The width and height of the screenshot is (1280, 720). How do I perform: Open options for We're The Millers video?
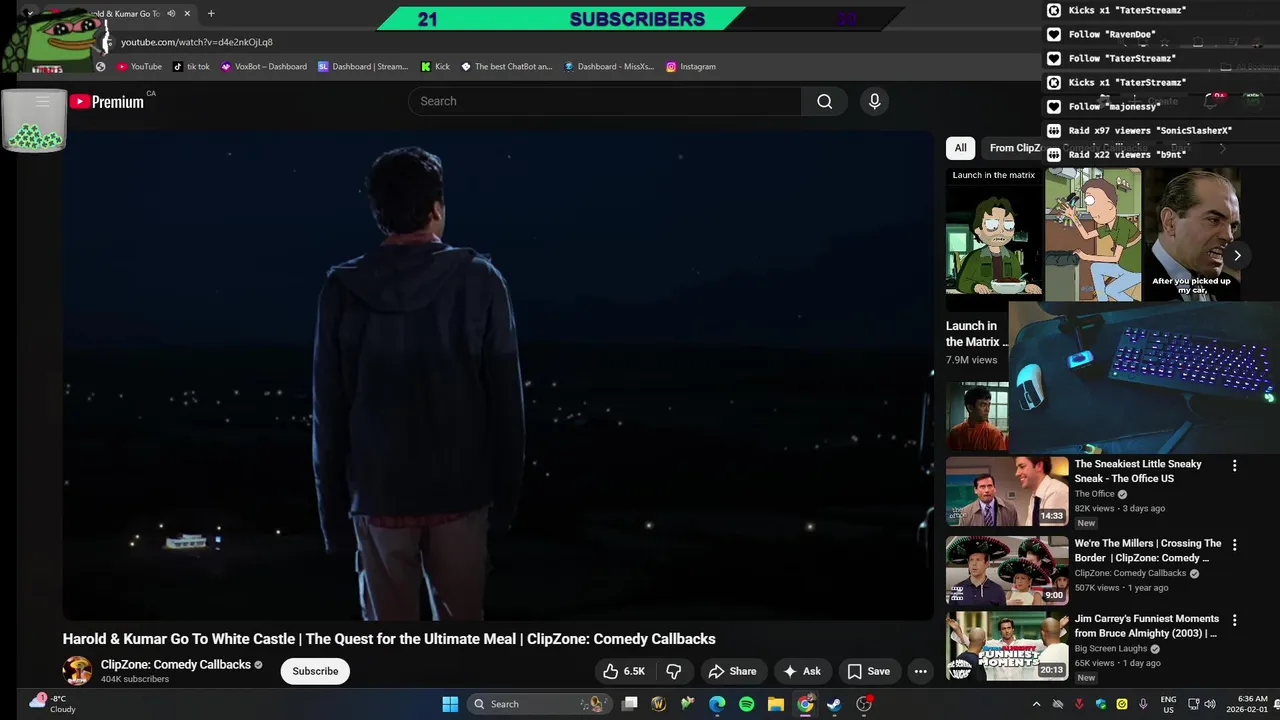[1234, 545]
